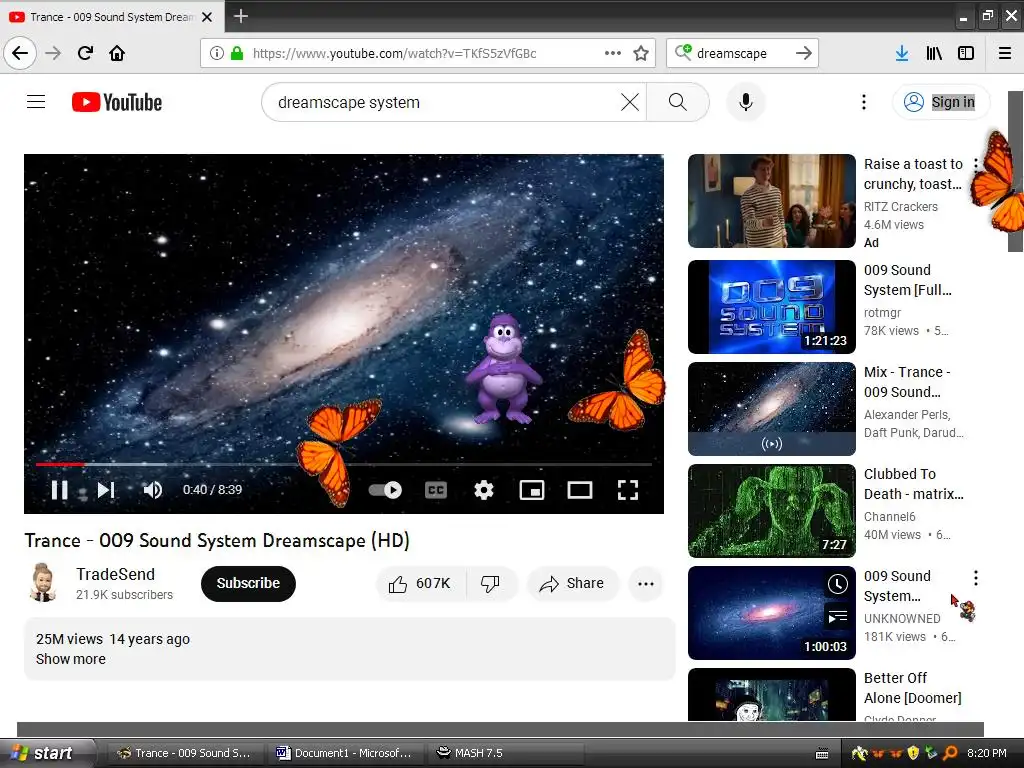This screenshot has height=768, width=1024.
Task: Open Clubbed To Death - matrix thumbnail
Action: pos(771,510)
